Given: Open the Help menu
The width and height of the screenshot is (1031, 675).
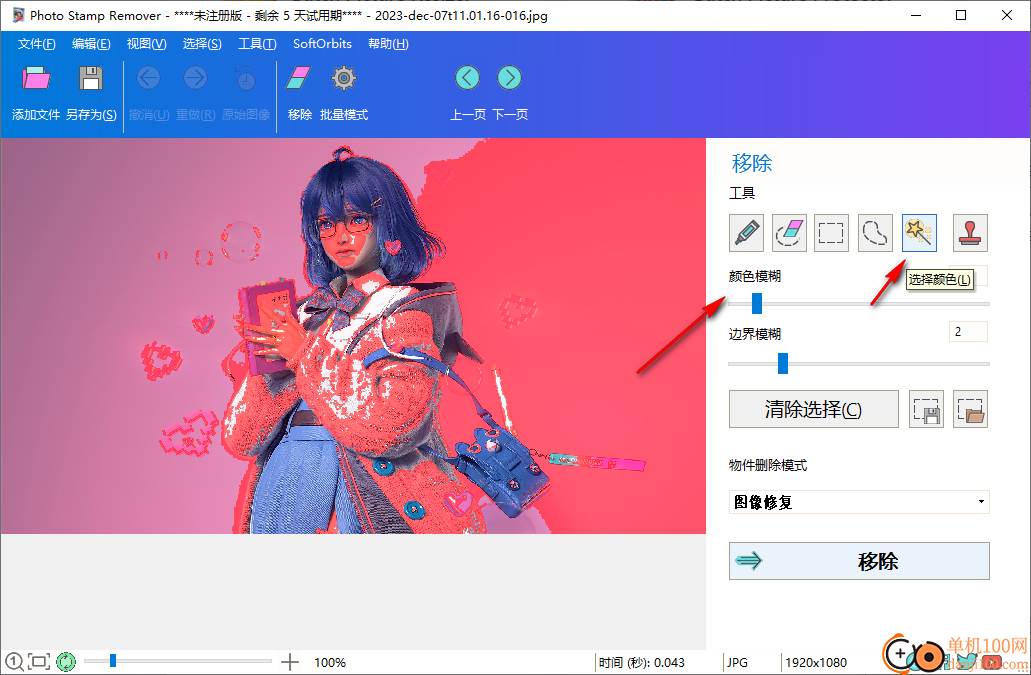Looking at the screenshot, I should click(388, 43).
